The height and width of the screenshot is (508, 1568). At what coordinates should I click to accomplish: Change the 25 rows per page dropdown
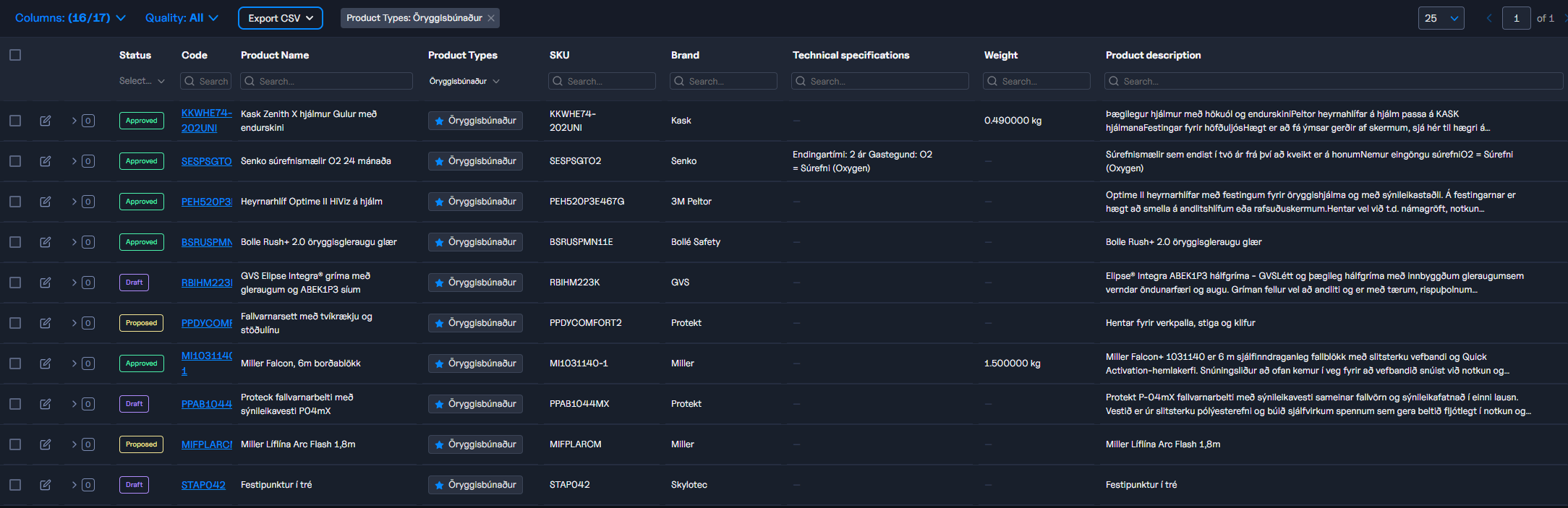1441,18
